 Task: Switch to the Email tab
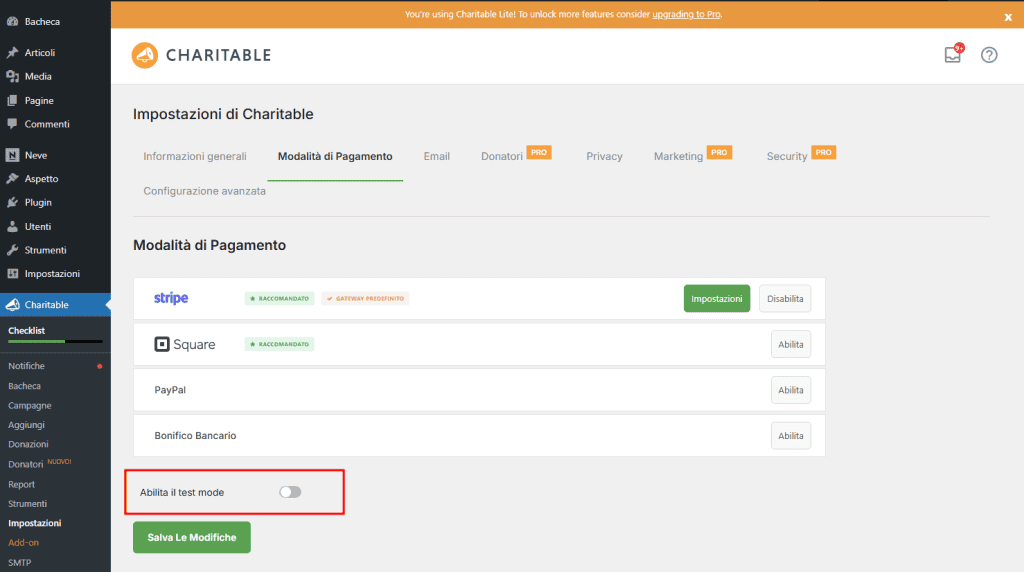436,156
